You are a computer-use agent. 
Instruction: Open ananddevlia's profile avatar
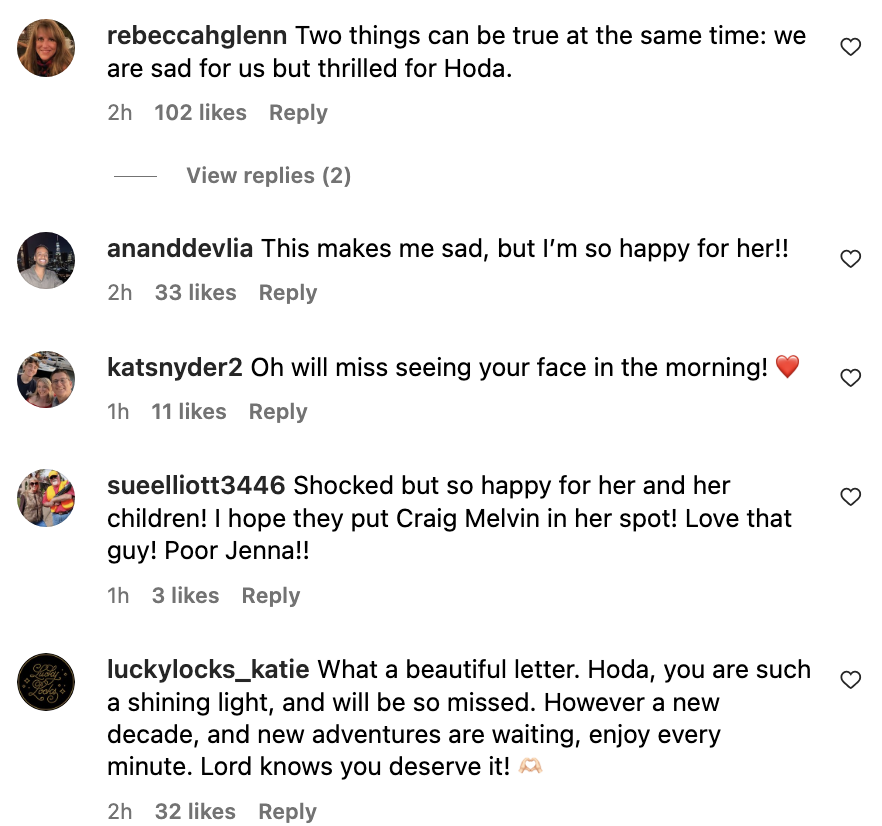(x=45, y=260)
